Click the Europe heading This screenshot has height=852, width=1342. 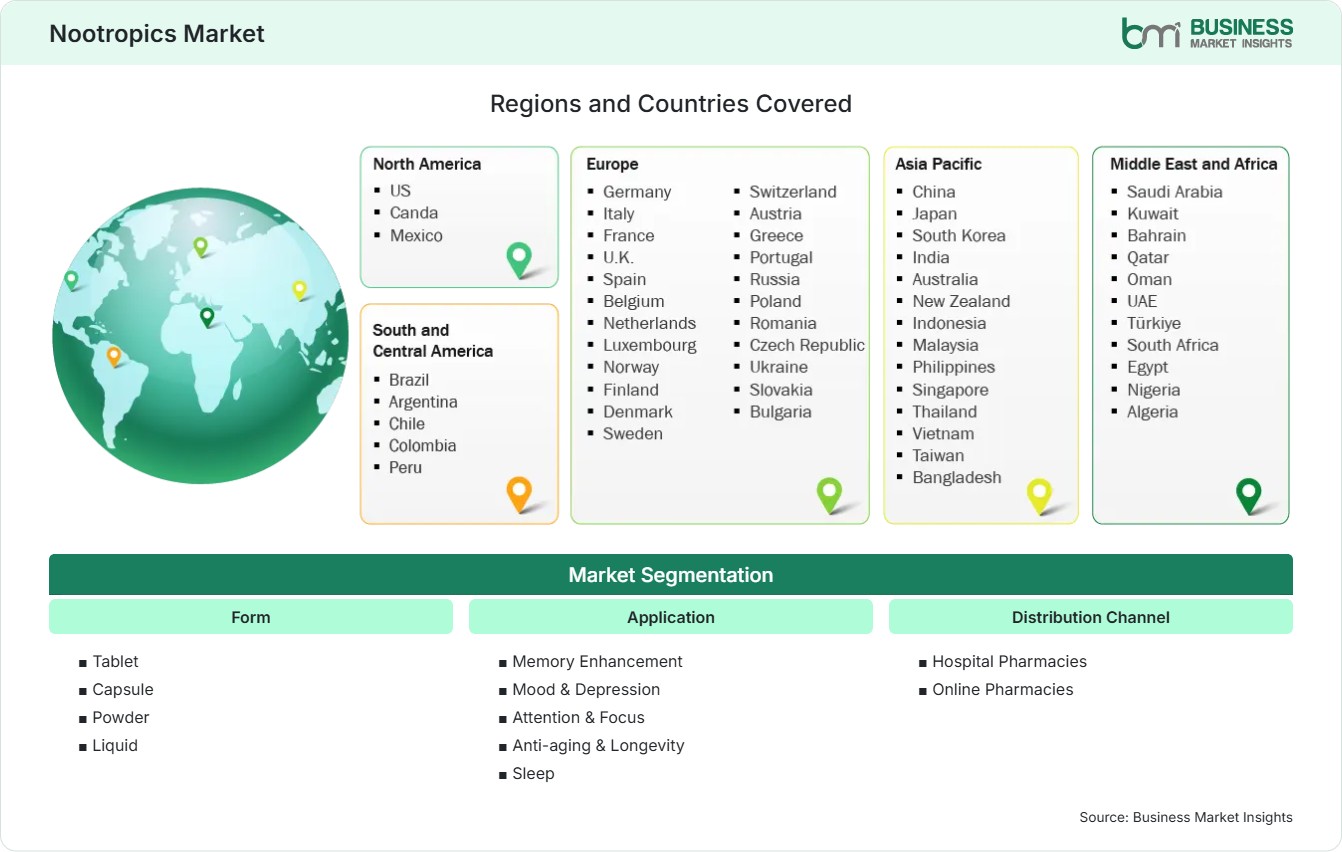612,164
